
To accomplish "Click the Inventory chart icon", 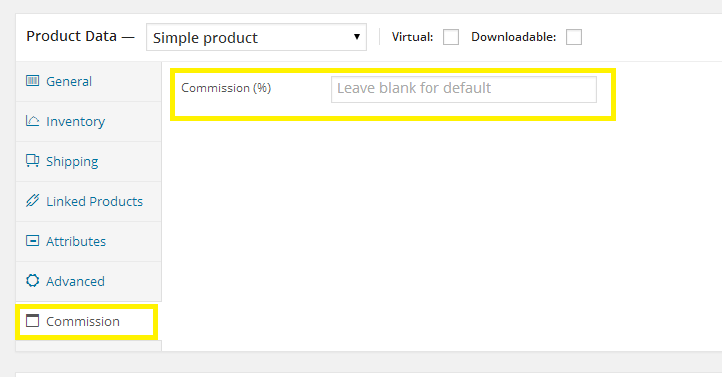I will 32,121.
